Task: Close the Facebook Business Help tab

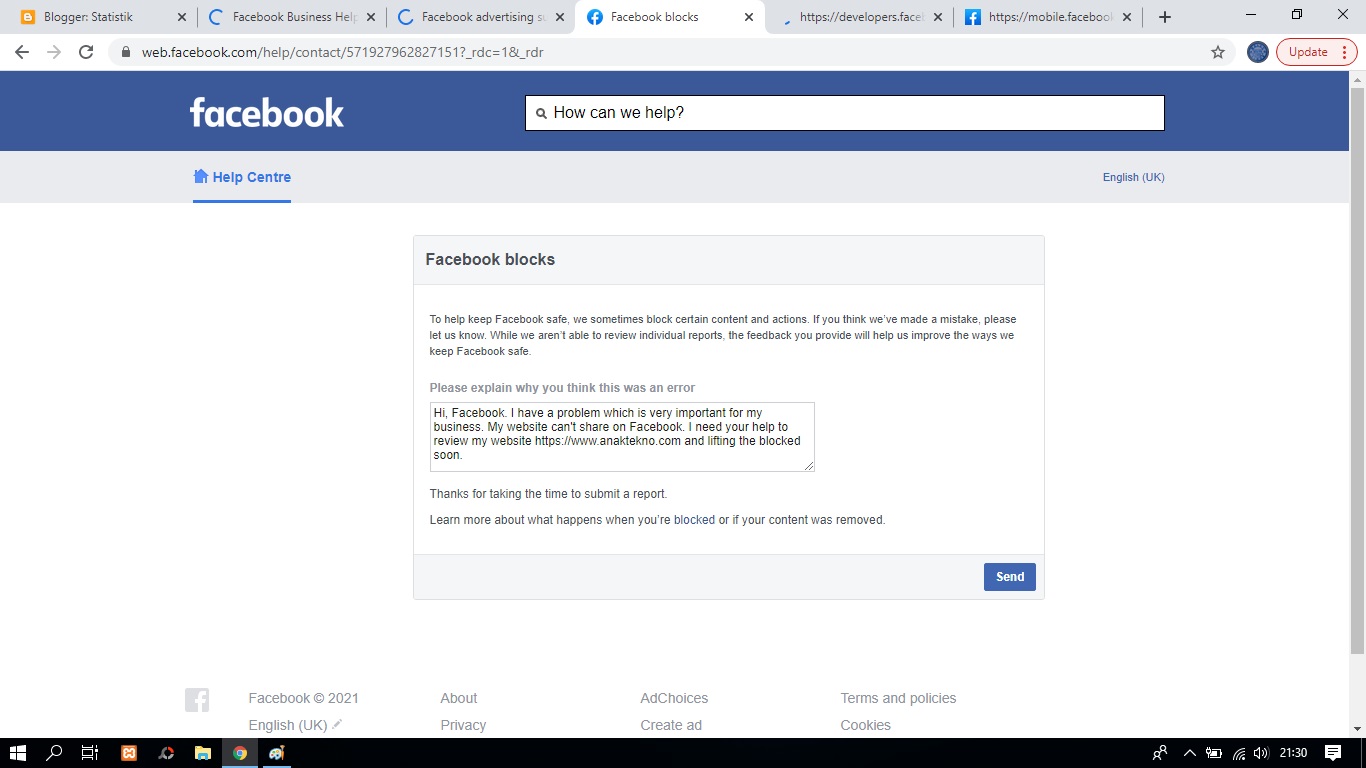Action: point(370,17)
